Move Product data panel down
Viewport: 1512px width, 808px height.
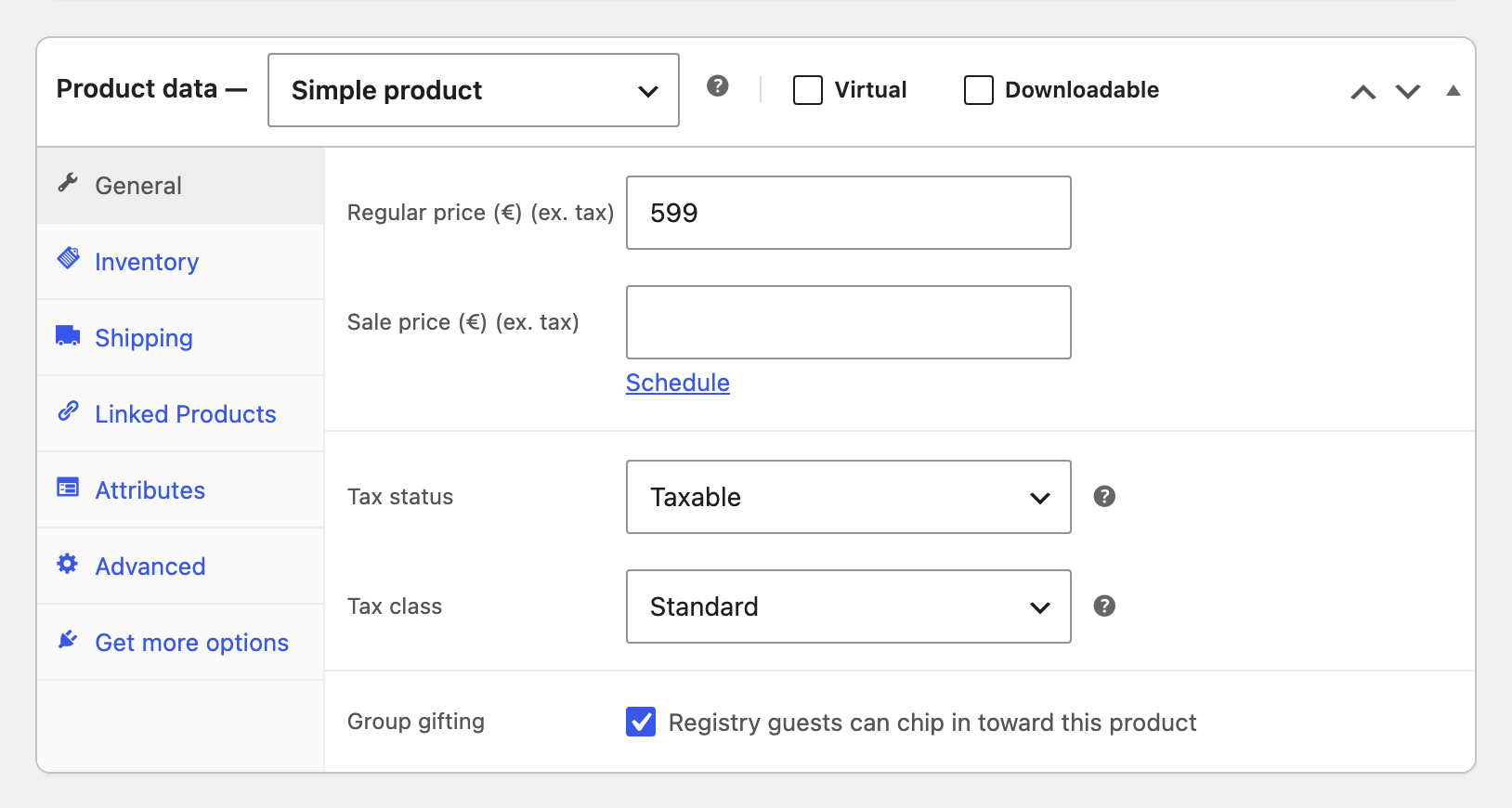click(1408, 91)
